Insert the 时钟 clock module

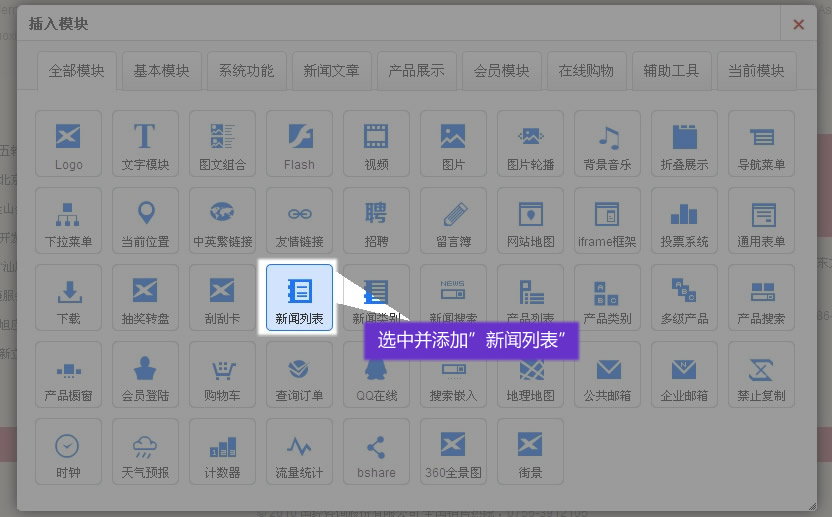pyautogui.click(x=68, y=452)
